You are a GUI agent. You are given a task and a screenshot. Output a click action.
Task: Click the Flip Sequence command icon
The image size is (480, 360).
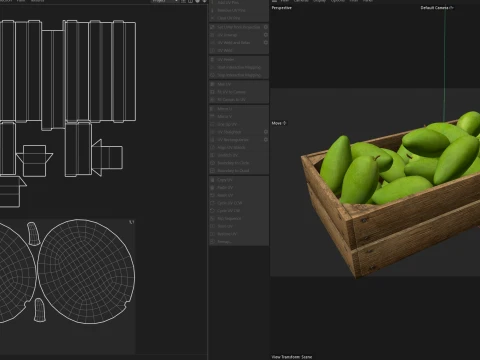(213, 219)
